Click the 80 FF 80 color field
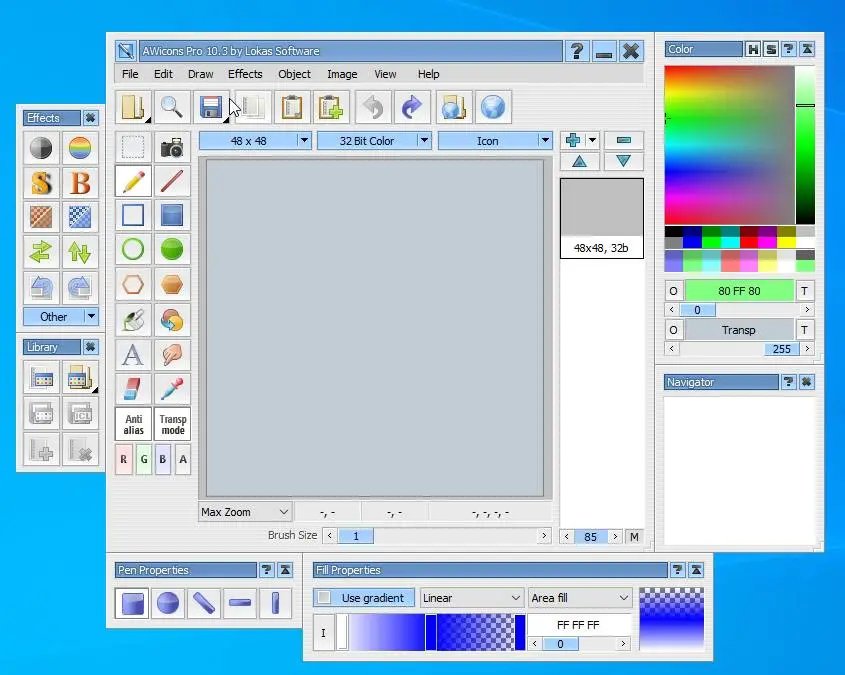The height and width of the screenshot is (675, 845). point(739,291)
